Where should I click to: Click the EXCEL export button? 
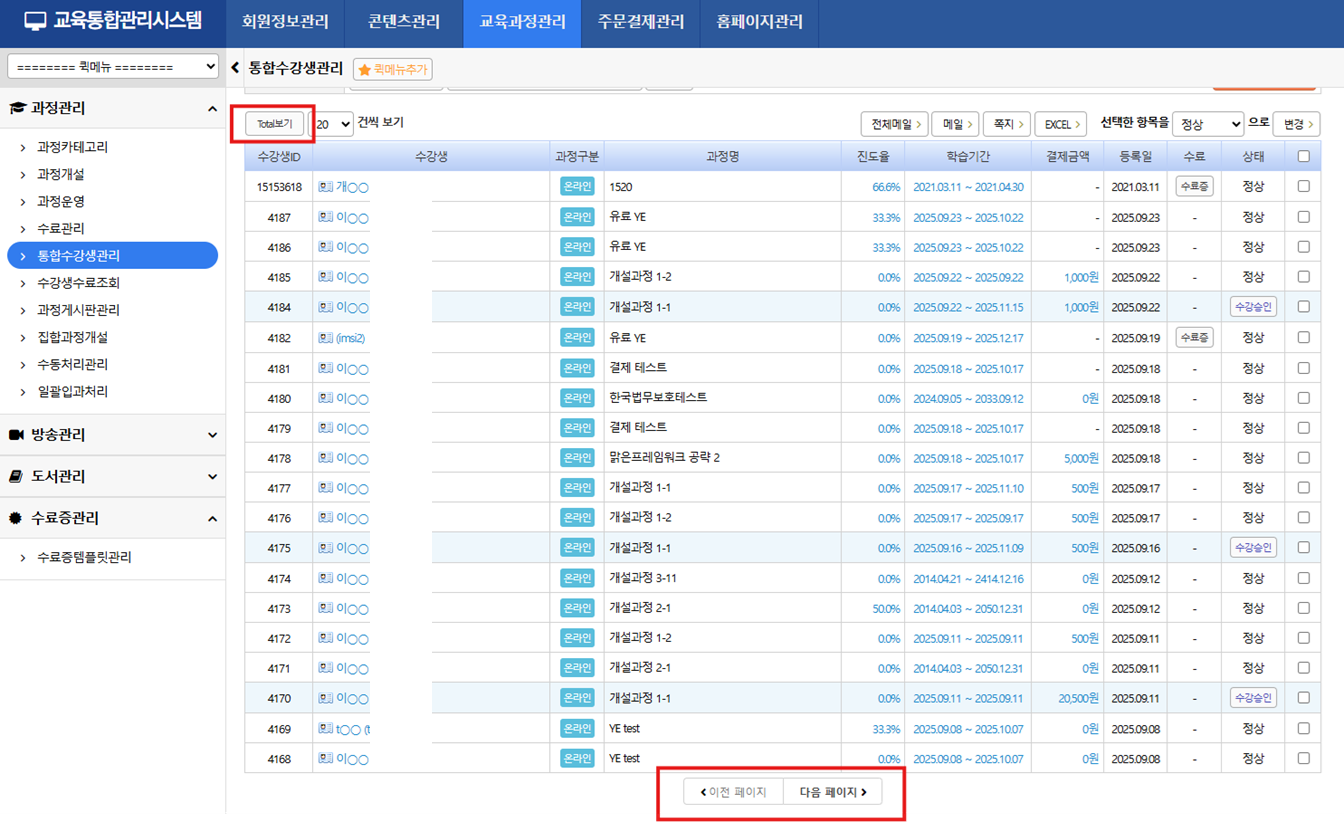[1060, 124]
